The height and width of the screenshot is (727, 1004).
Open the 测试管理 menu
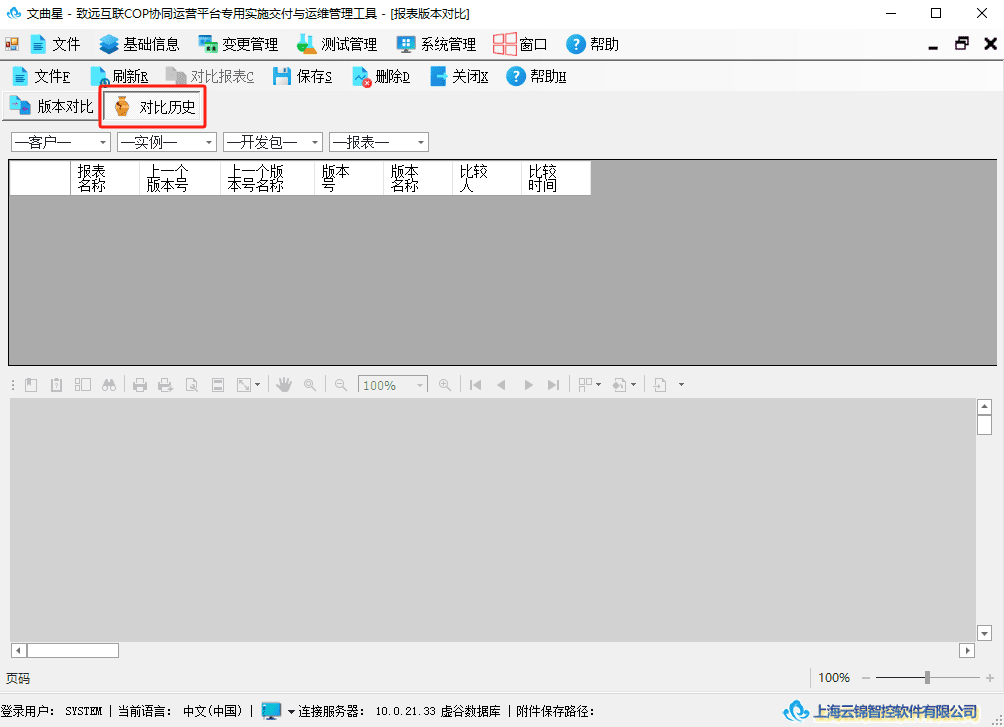[x=337, y=44]
